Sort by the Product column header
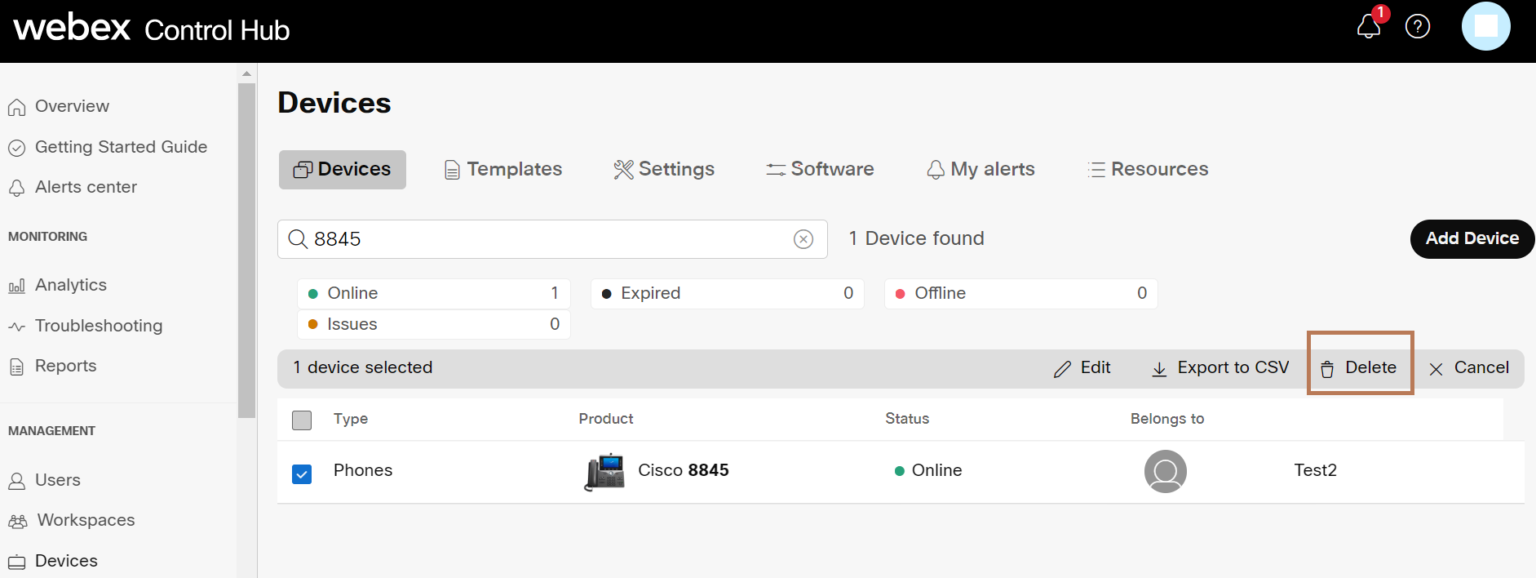The image size is (1536, 578). (x=606, y=419)
